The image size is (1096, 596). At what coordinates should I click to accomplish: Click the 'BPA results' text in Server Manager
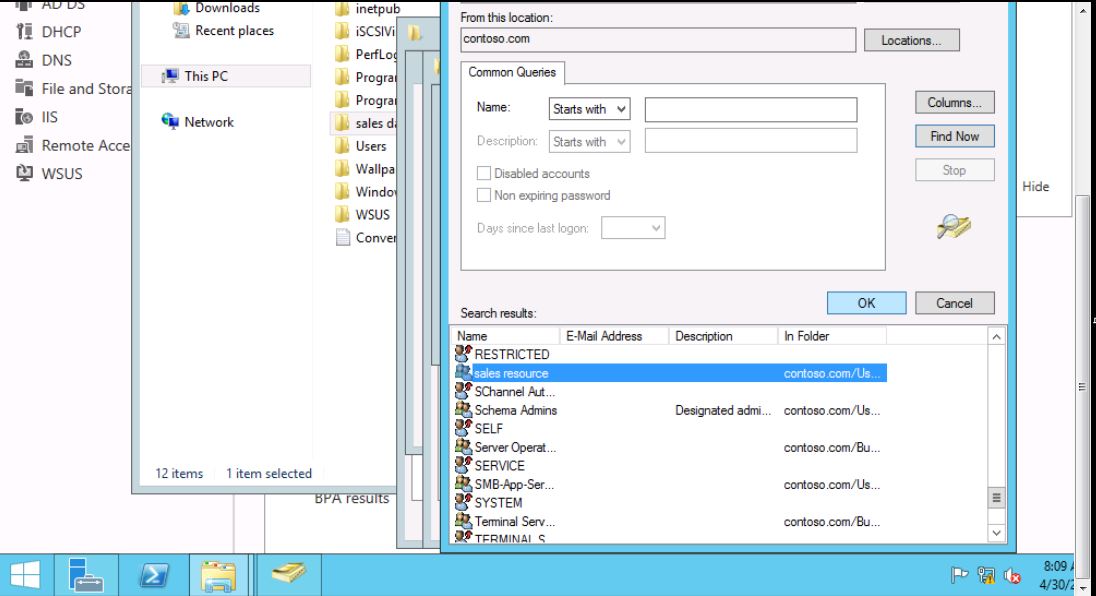352,498
